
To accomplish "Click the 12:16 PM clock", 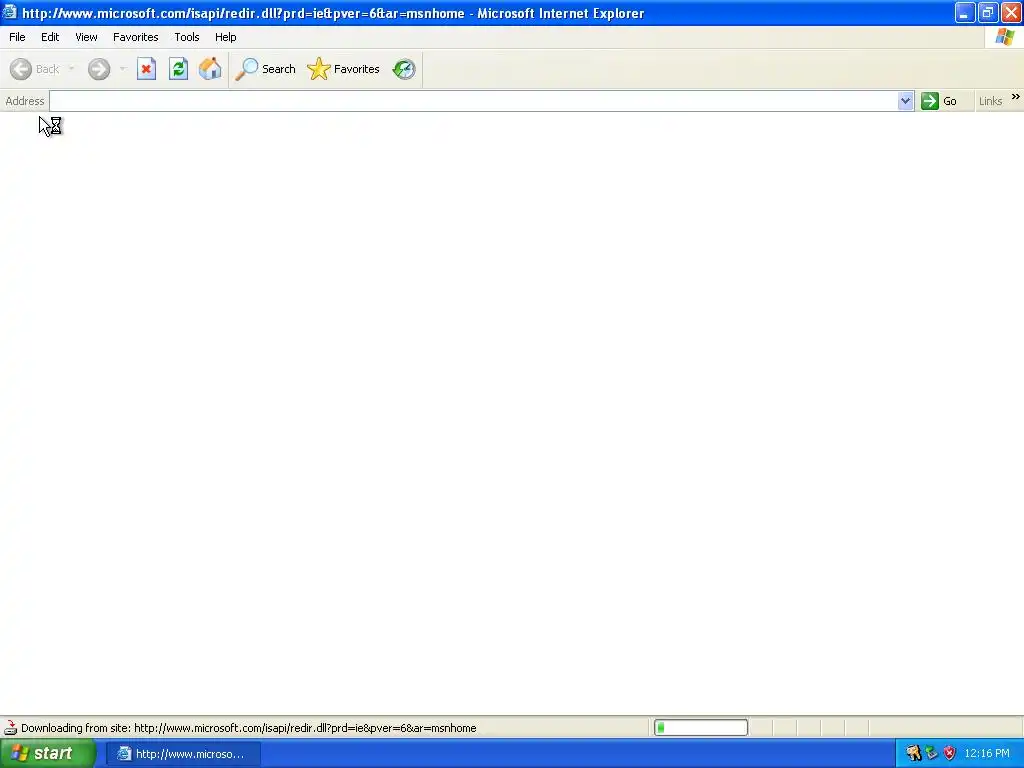I will click(987, 754).
